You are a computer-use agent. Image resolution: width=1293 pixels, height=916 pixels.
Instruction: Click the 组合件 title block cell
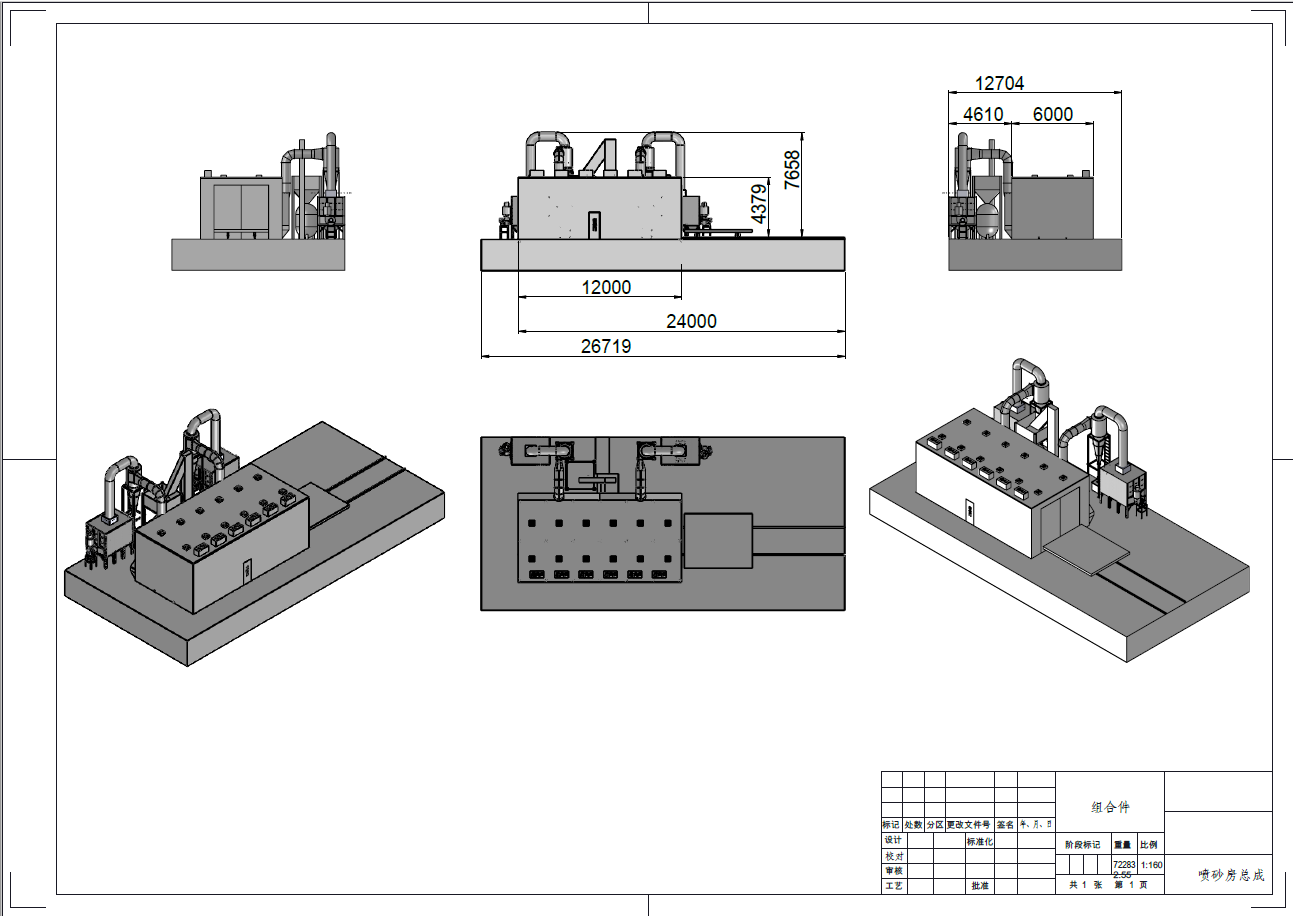click(1110, 807)
